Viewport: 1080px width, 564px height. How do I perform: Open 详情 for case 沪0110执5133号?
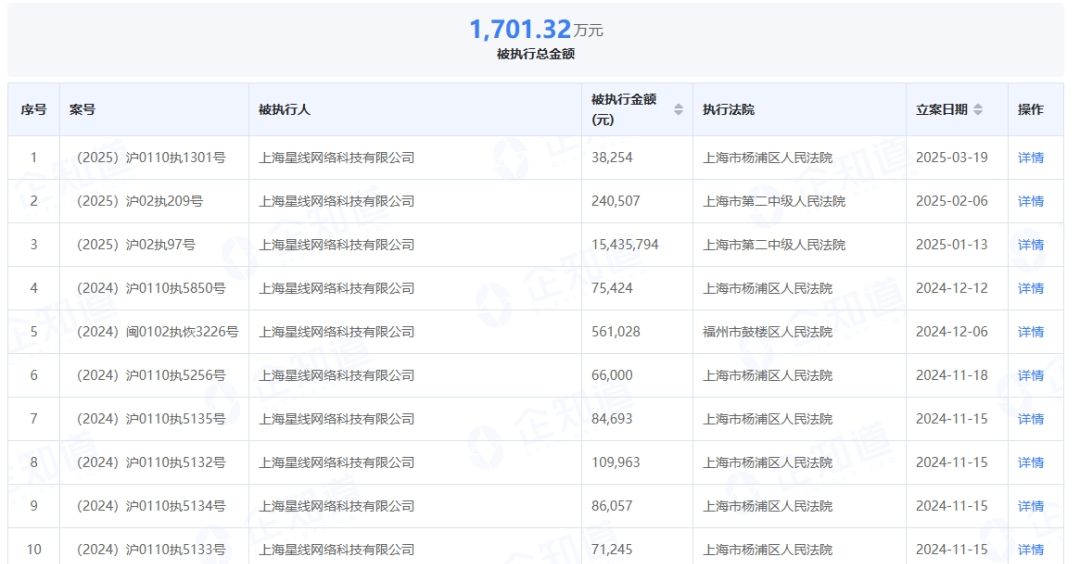point(1030,550)
